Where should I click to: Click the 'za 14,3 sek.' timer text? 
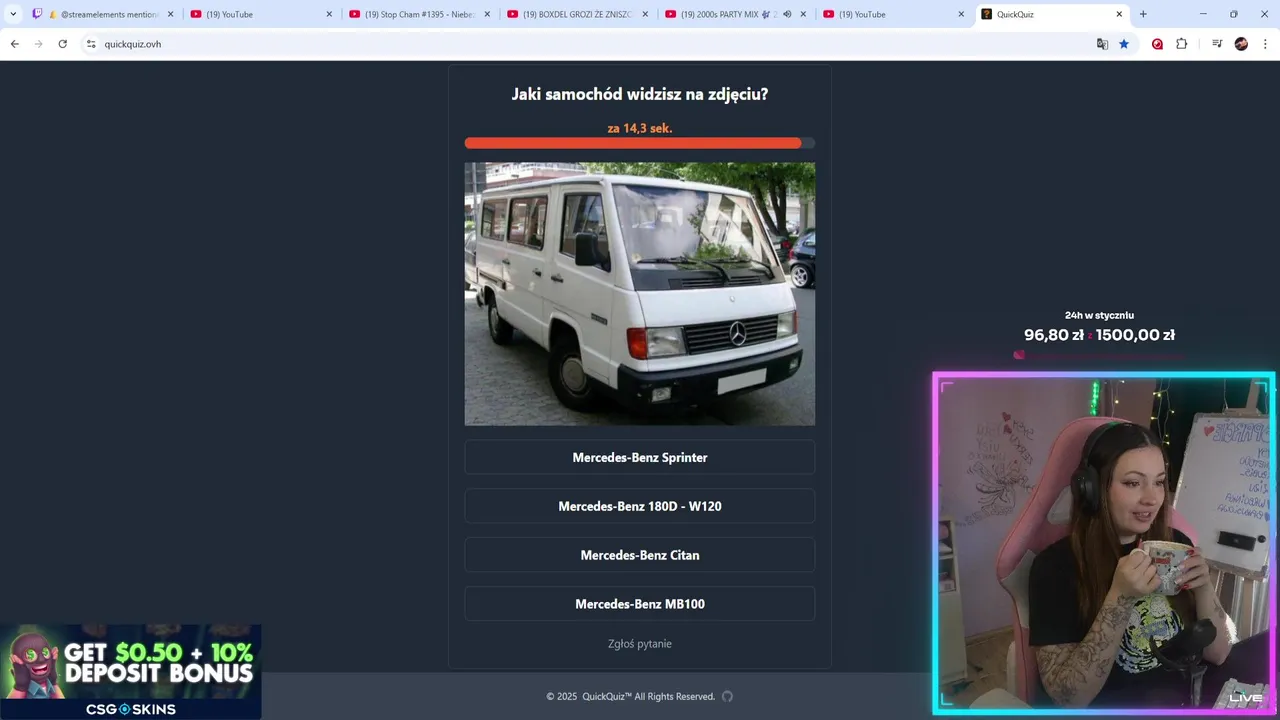[640, 128]
